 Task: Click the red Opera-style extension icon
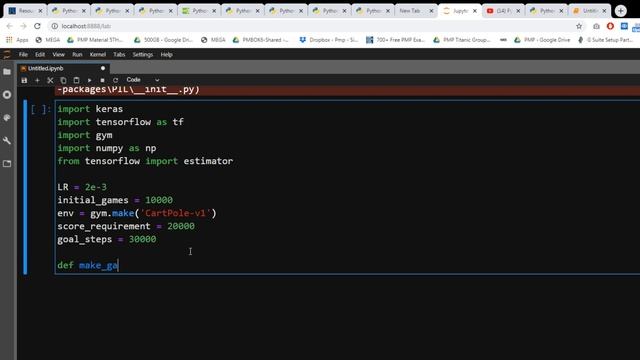[x=610, y=26]
